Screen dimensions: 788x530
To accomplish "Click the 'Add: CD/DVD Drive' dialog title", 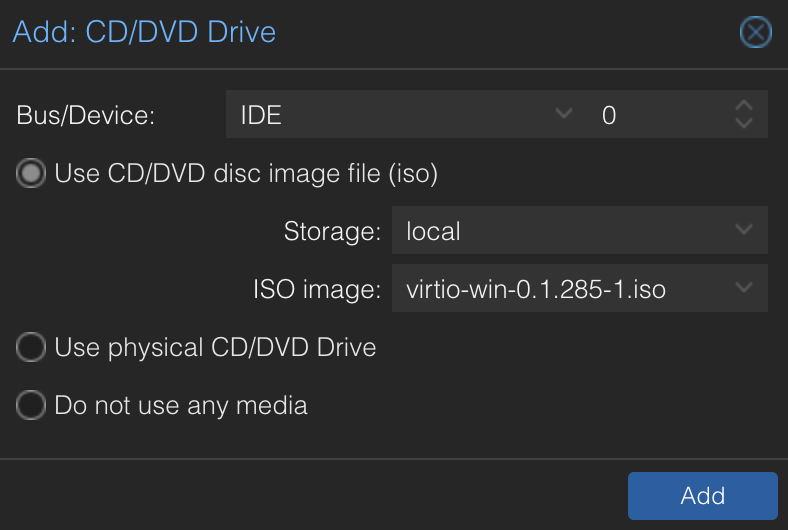I will point(144,33).
